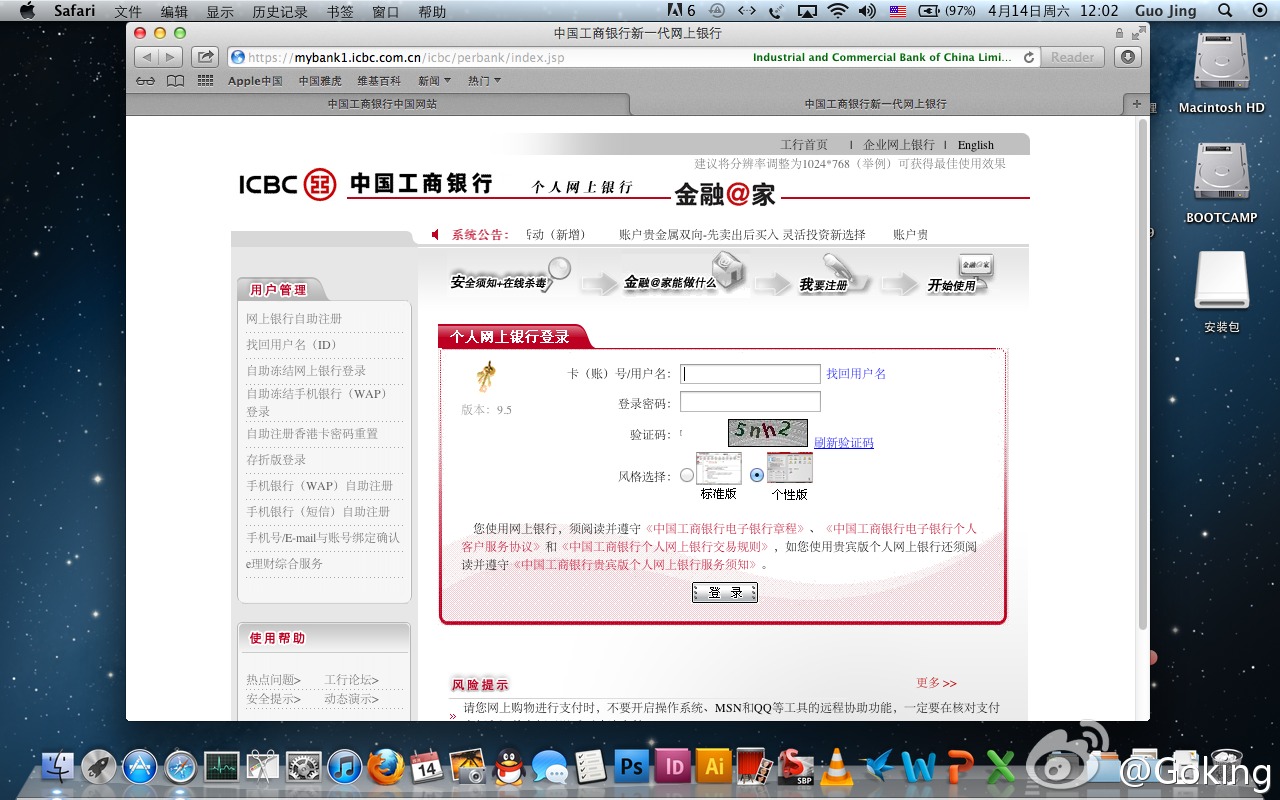1280x800 pixels.
Task: Launch iTunes from the Dock
Action: [x=344, y=767]
